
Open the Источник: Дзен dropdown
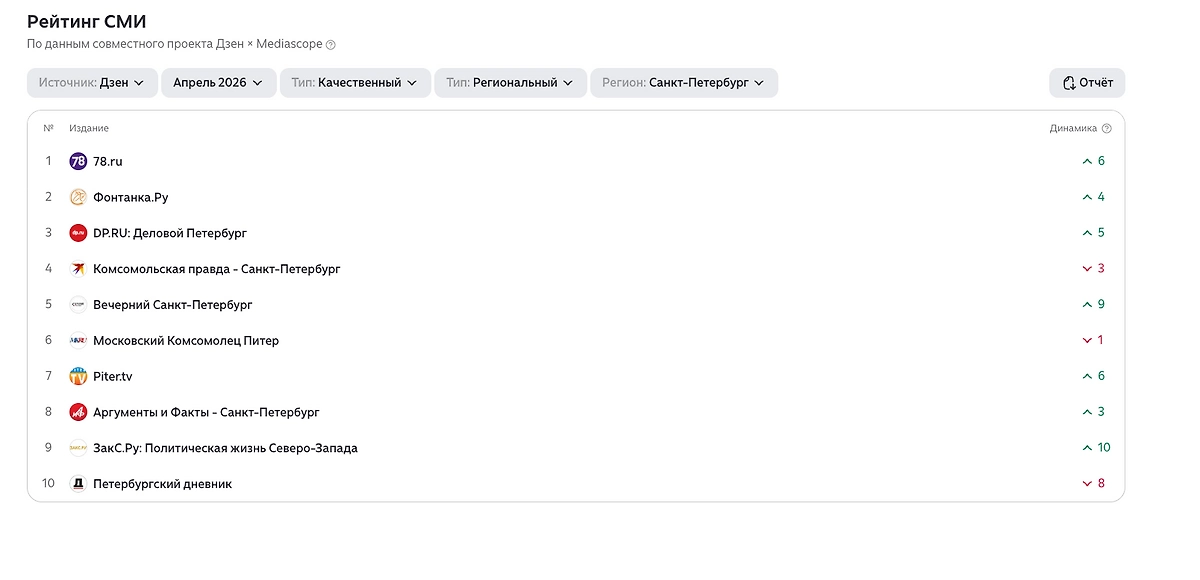point(92,83)
